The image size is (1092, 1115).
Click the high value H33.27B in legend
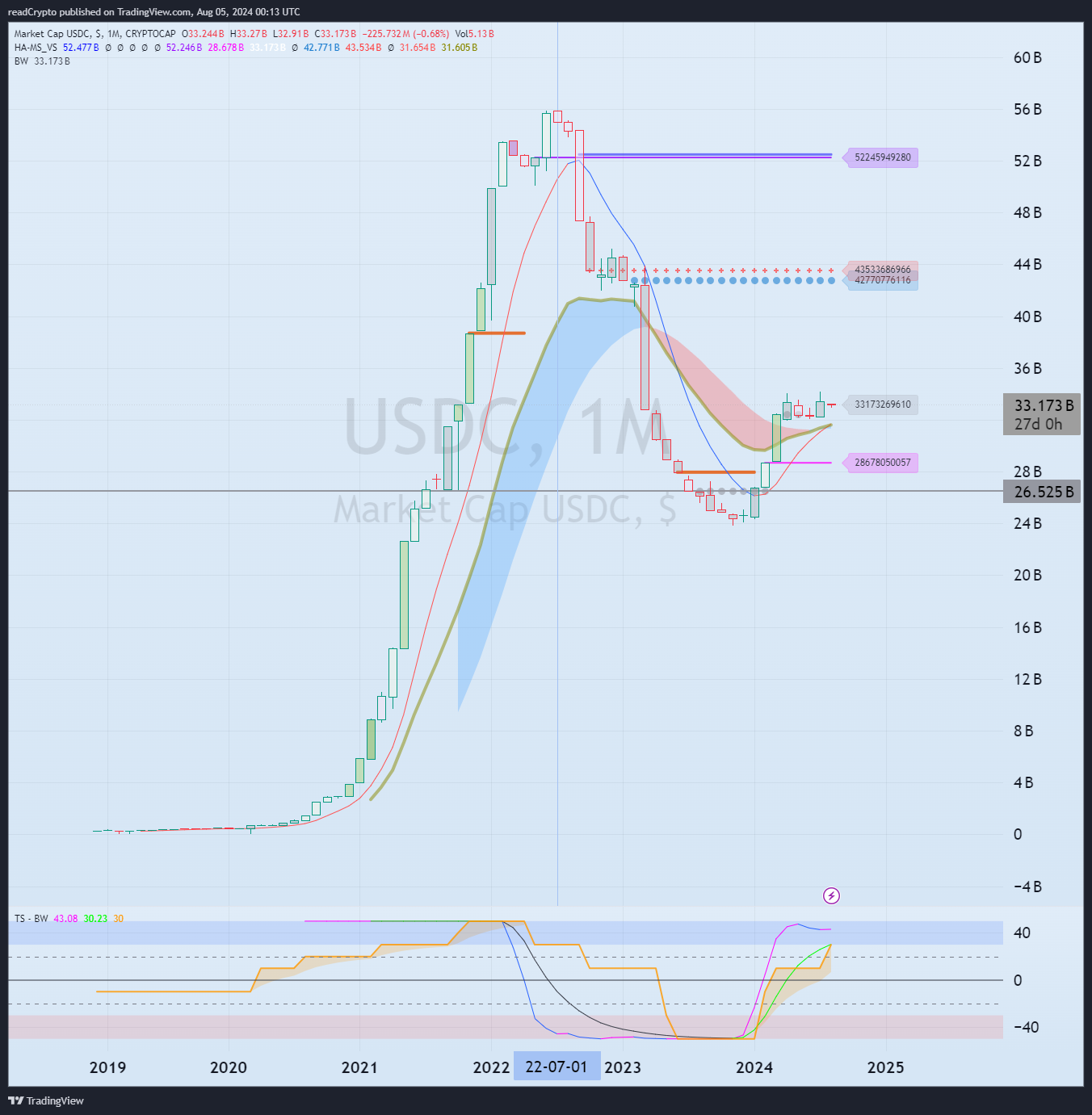point(248,34)
